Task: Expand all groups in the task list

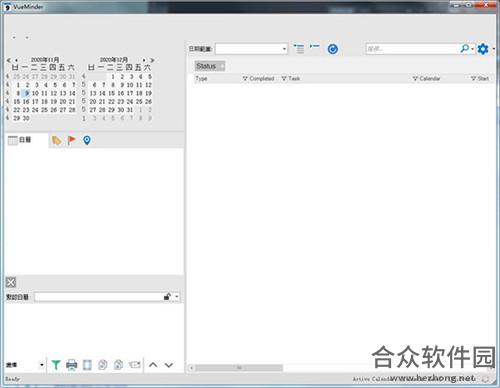Action: [299, 49]
